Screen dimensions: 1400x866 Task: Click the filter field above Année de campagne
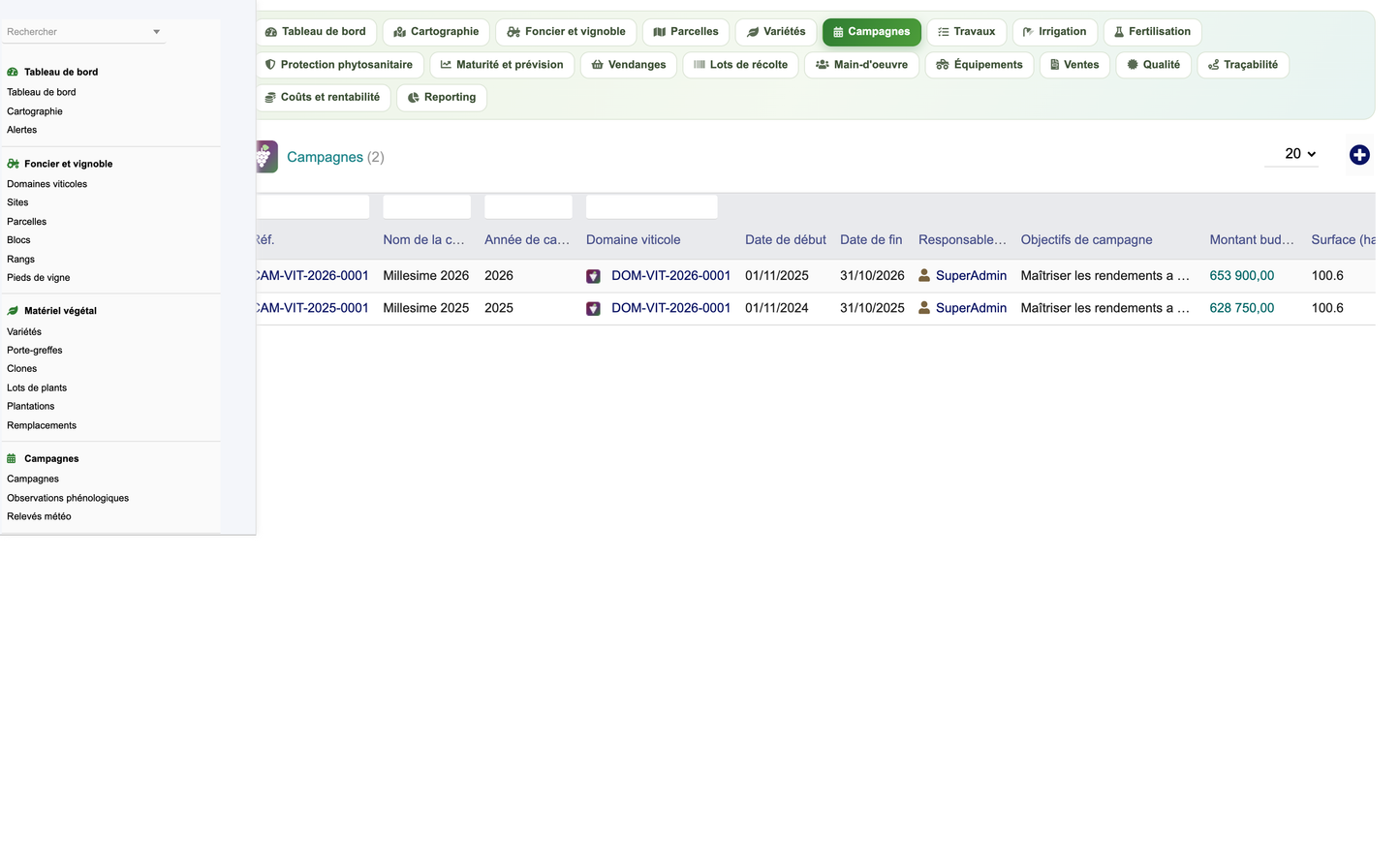point(528,206)
